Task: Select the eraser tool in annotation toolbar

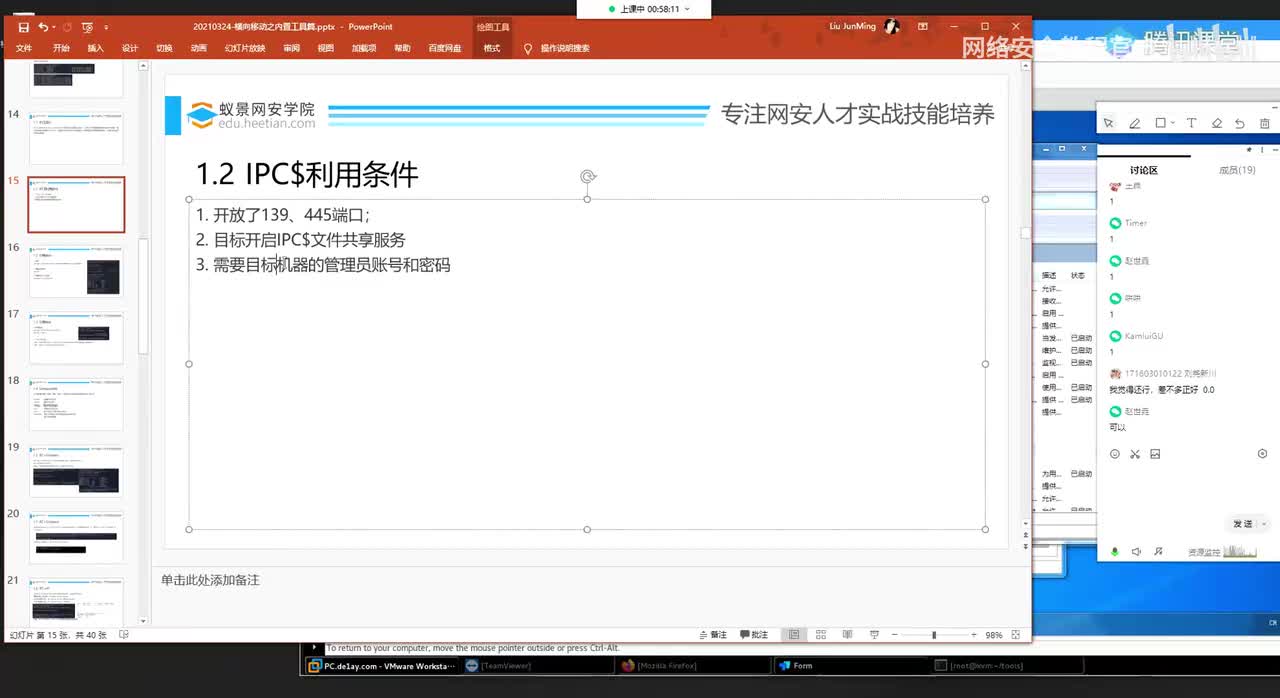Action: point(1217,123)
